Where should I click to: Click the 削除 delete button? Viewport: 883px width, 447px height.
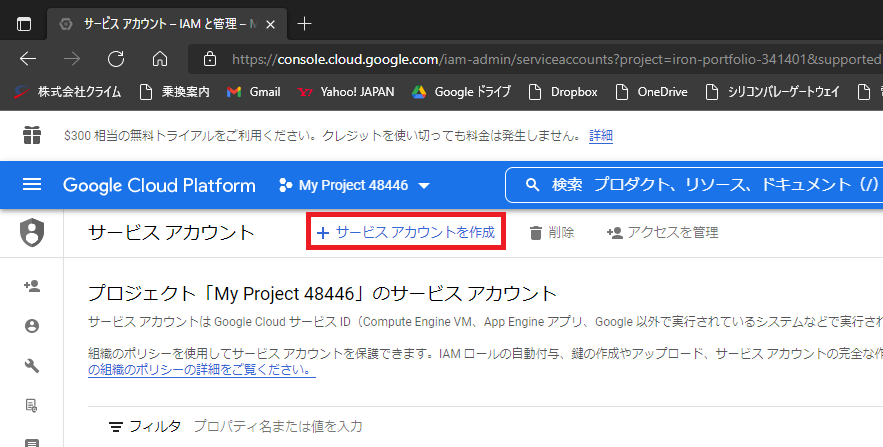pyautogui.click(x=552, y=233)
